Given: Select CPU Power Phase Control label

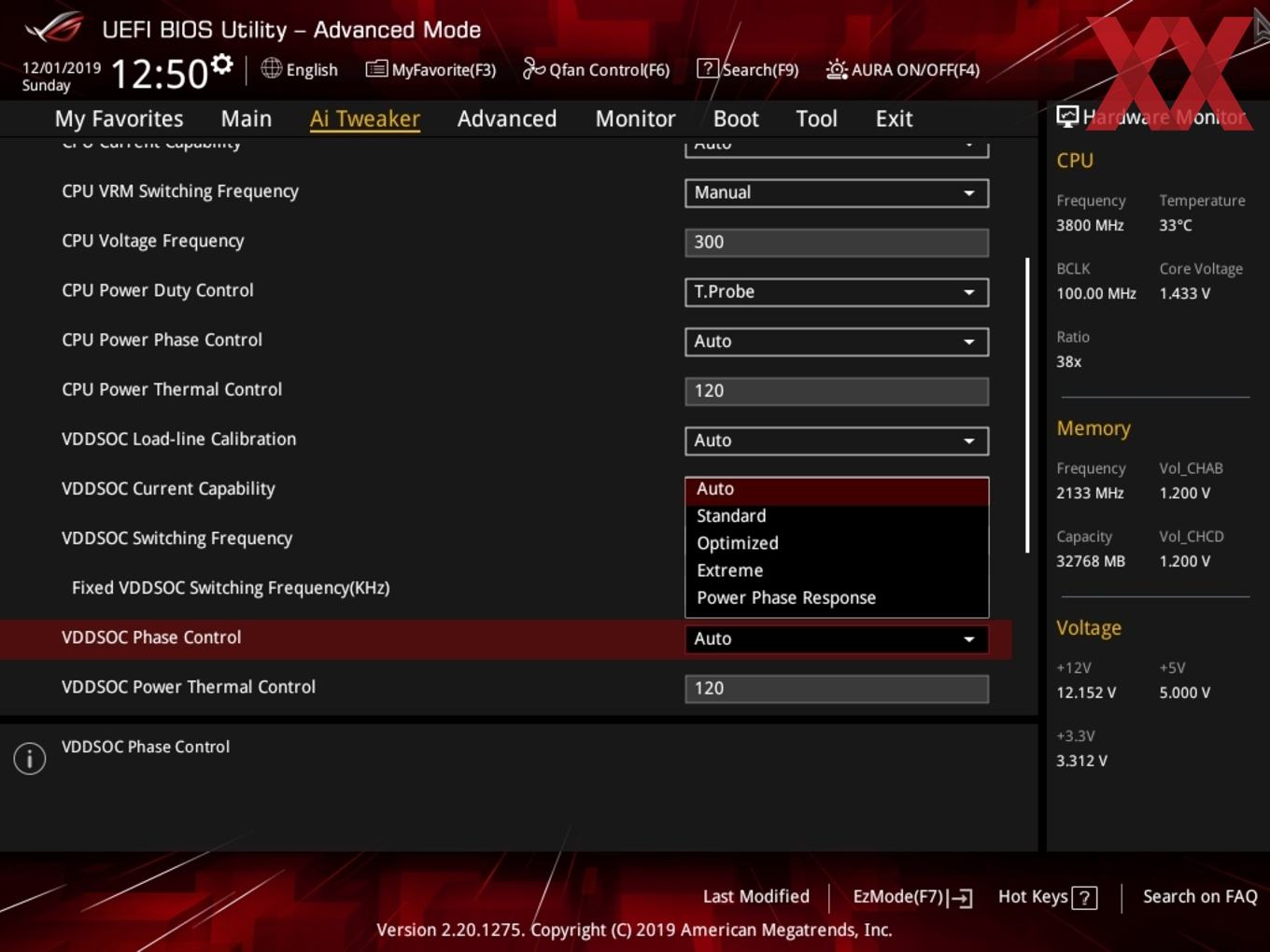Looking at the screenshot, I should point(162,340).
